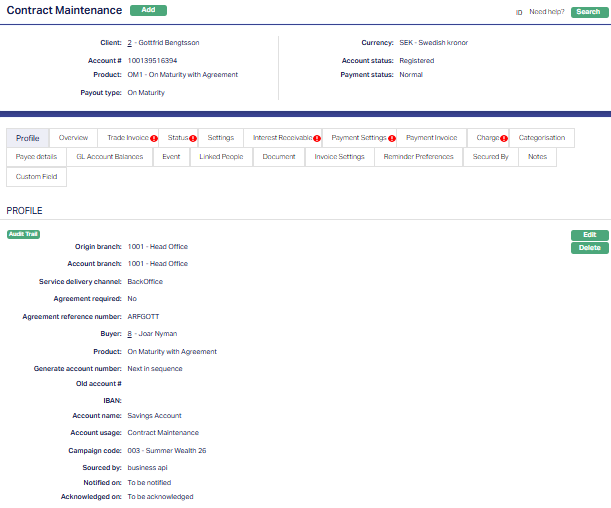Image resolution: width=611 pixels, height=508 pixels.
Task: Click the red badge on Payment Settings
Action: click(392, 138)
